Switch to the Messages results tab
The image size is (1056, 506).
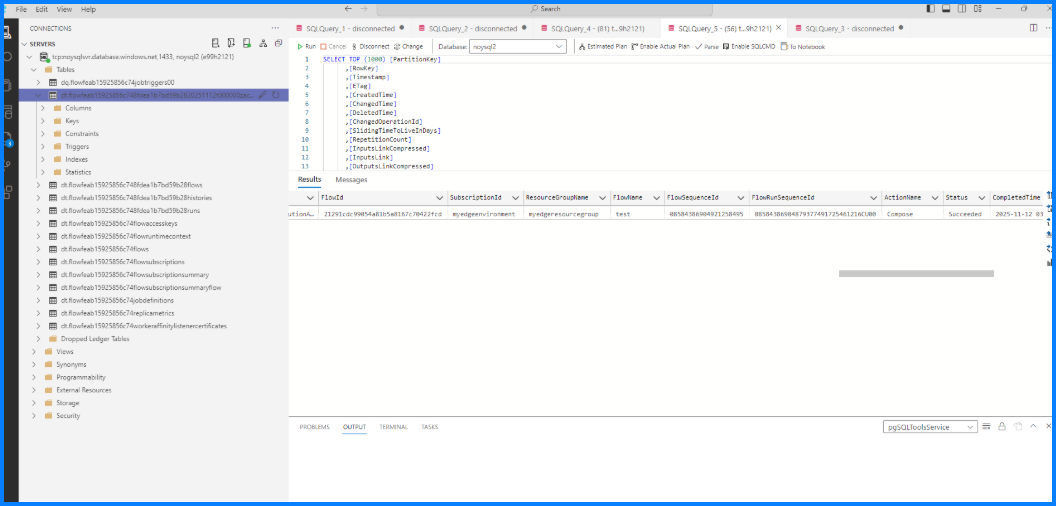pyautogui.click(x=351, y=180)
